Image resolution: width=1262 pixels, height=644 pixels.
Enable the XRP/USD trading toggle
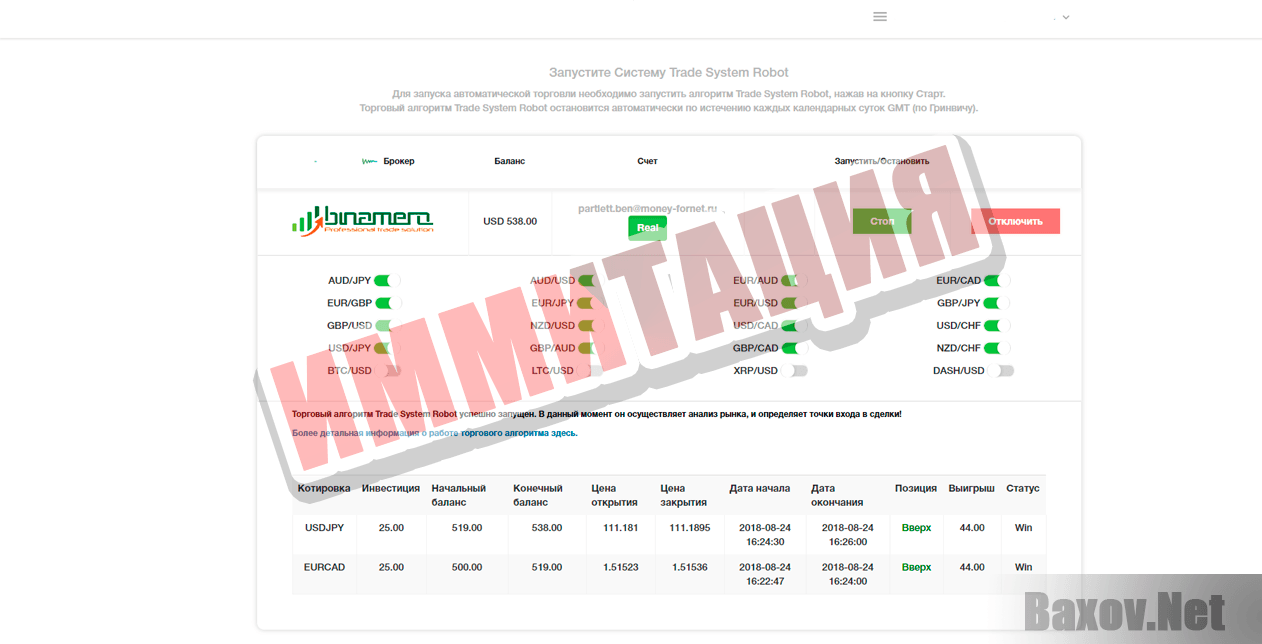click(x=796, y=371)
